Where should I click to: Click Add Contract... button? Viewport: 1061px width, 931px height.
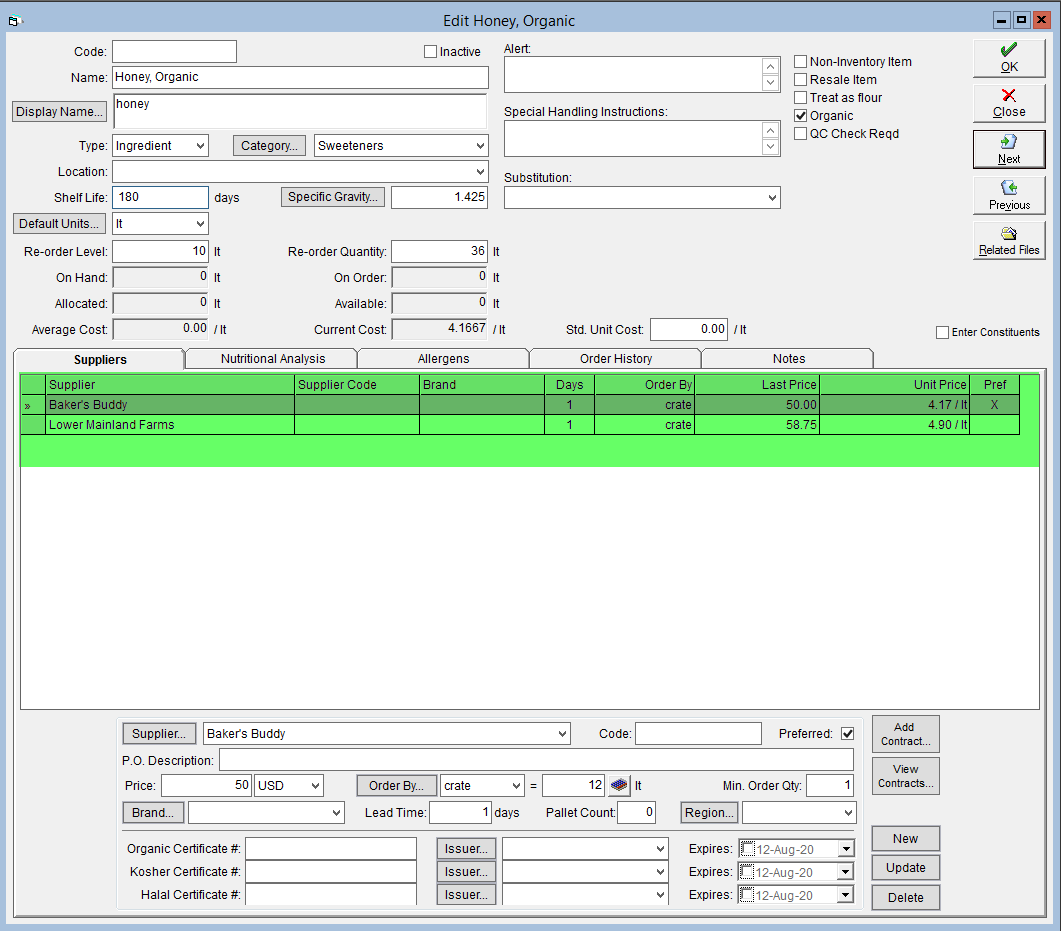[x=905, y=734]
